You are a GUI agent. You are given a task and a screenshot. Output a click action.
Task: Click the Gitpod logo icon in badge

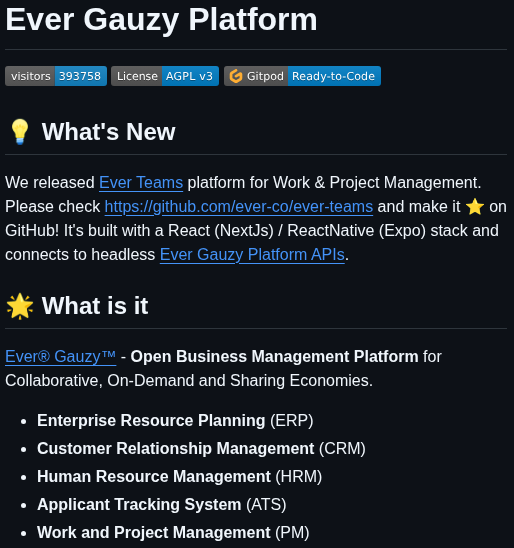[236, 76]
